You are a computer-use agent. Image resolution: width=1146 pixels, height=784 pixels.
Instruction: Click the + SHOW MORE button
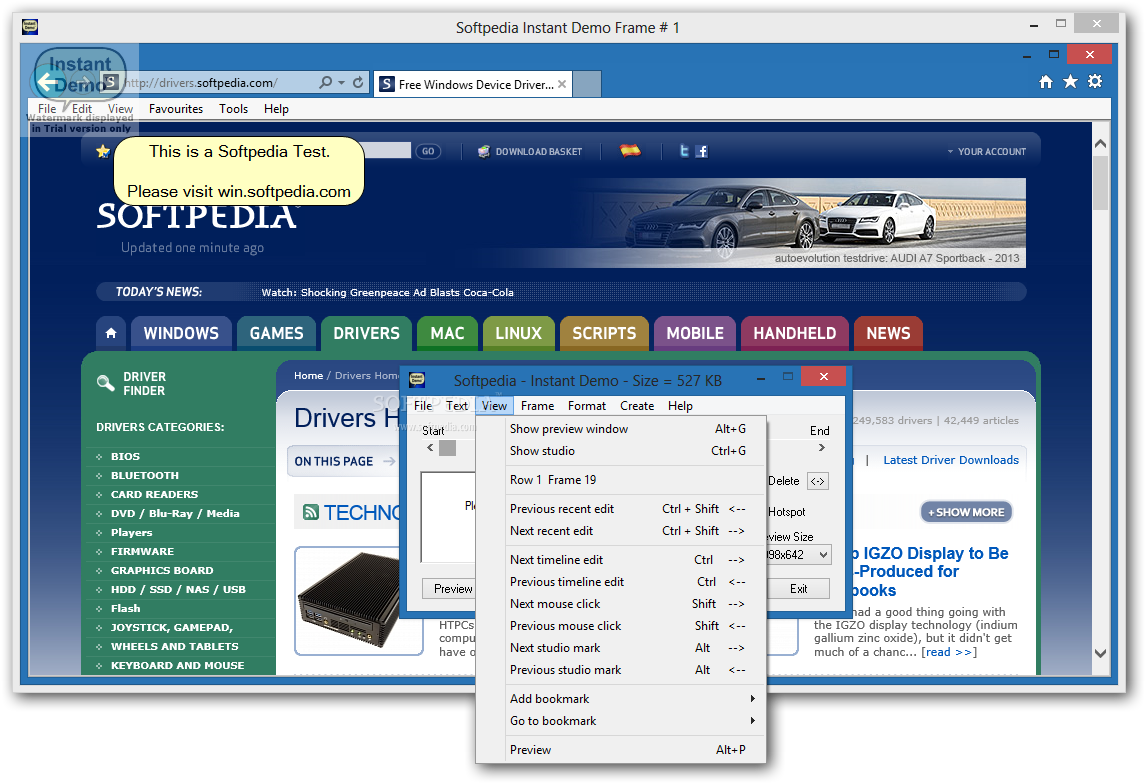(x=966, y=512)
